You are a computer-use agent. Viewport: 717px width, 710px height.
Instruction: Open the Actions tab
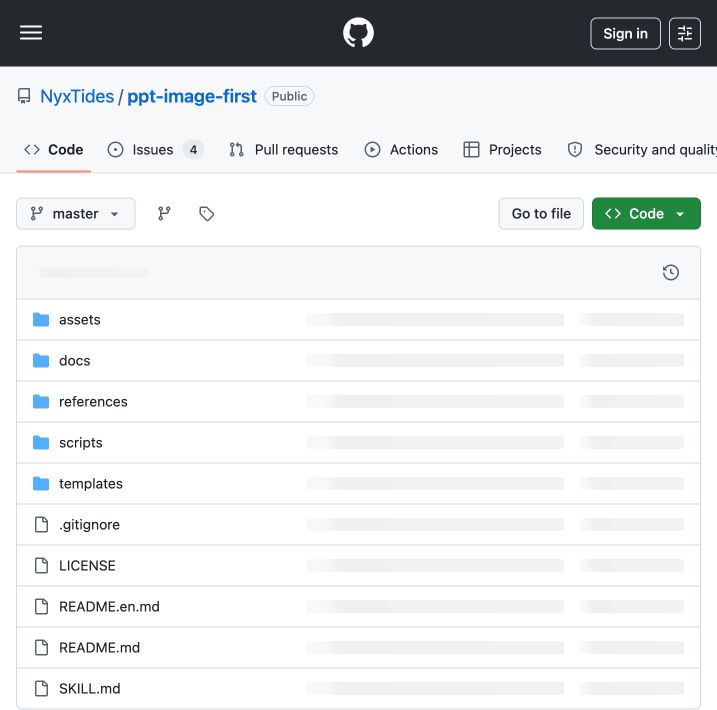(x=401, y=149)
